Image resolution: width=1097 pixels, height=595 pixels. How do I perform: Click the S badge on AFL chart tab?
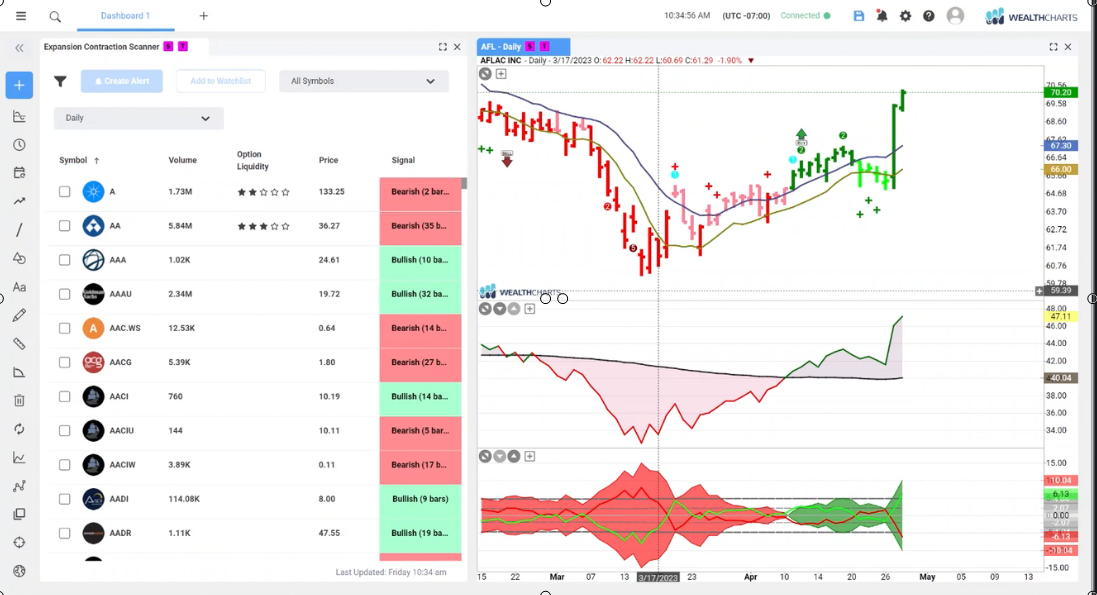(x=530, y=47)
